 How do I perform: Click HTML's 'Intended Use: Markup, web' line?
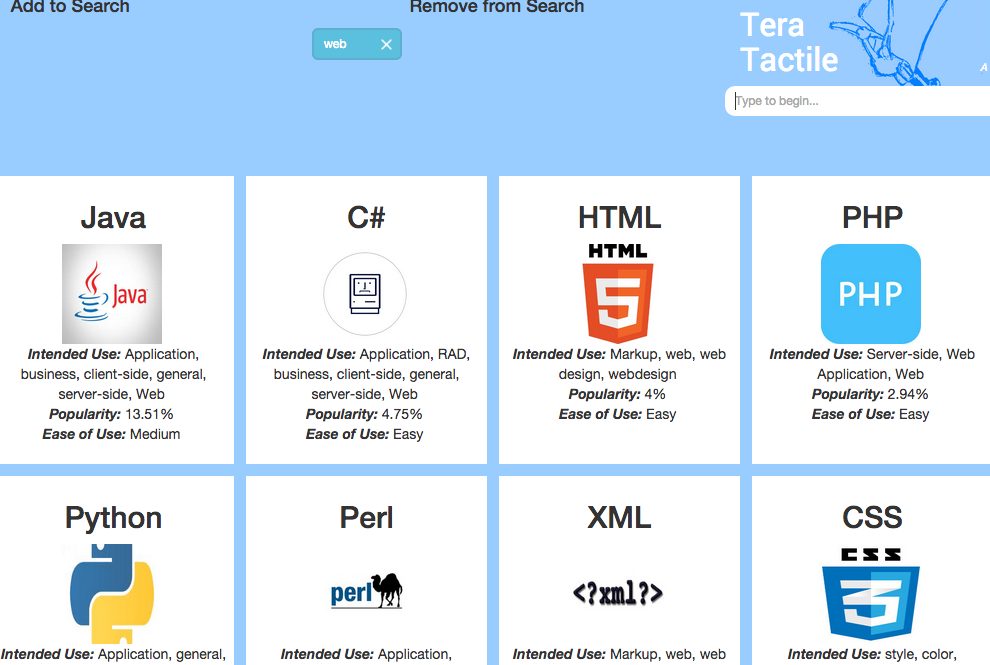pyautogui.click(x=619, y=354)
